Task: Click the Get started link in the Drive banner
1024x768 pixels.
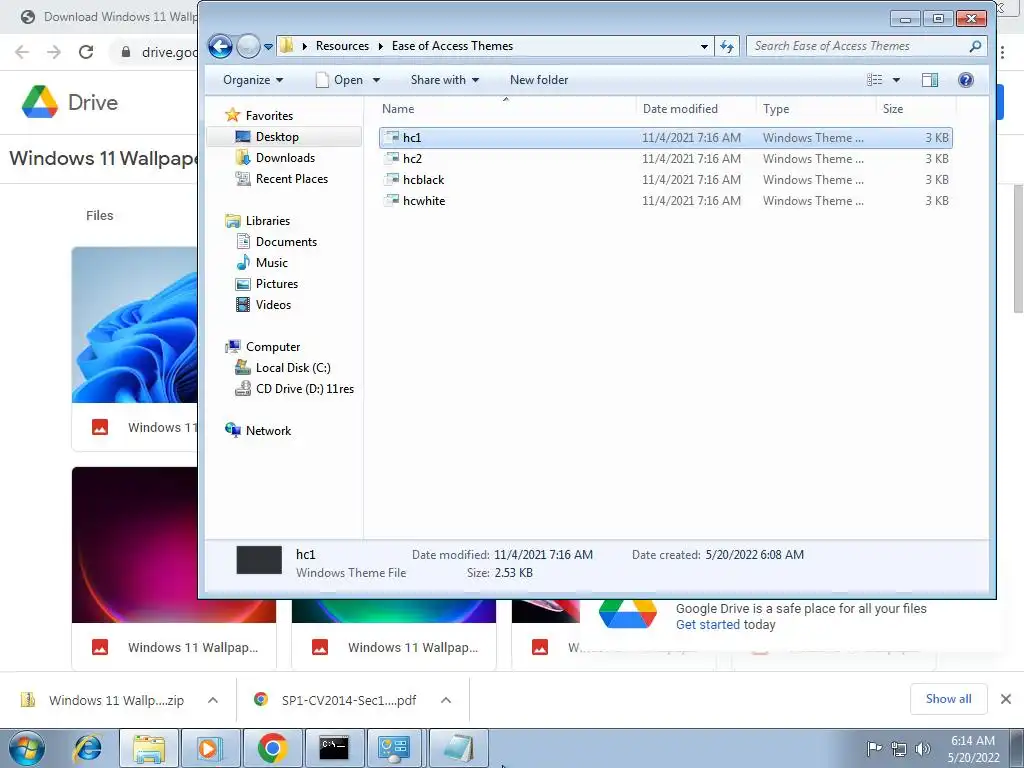Action: [708, 625]
